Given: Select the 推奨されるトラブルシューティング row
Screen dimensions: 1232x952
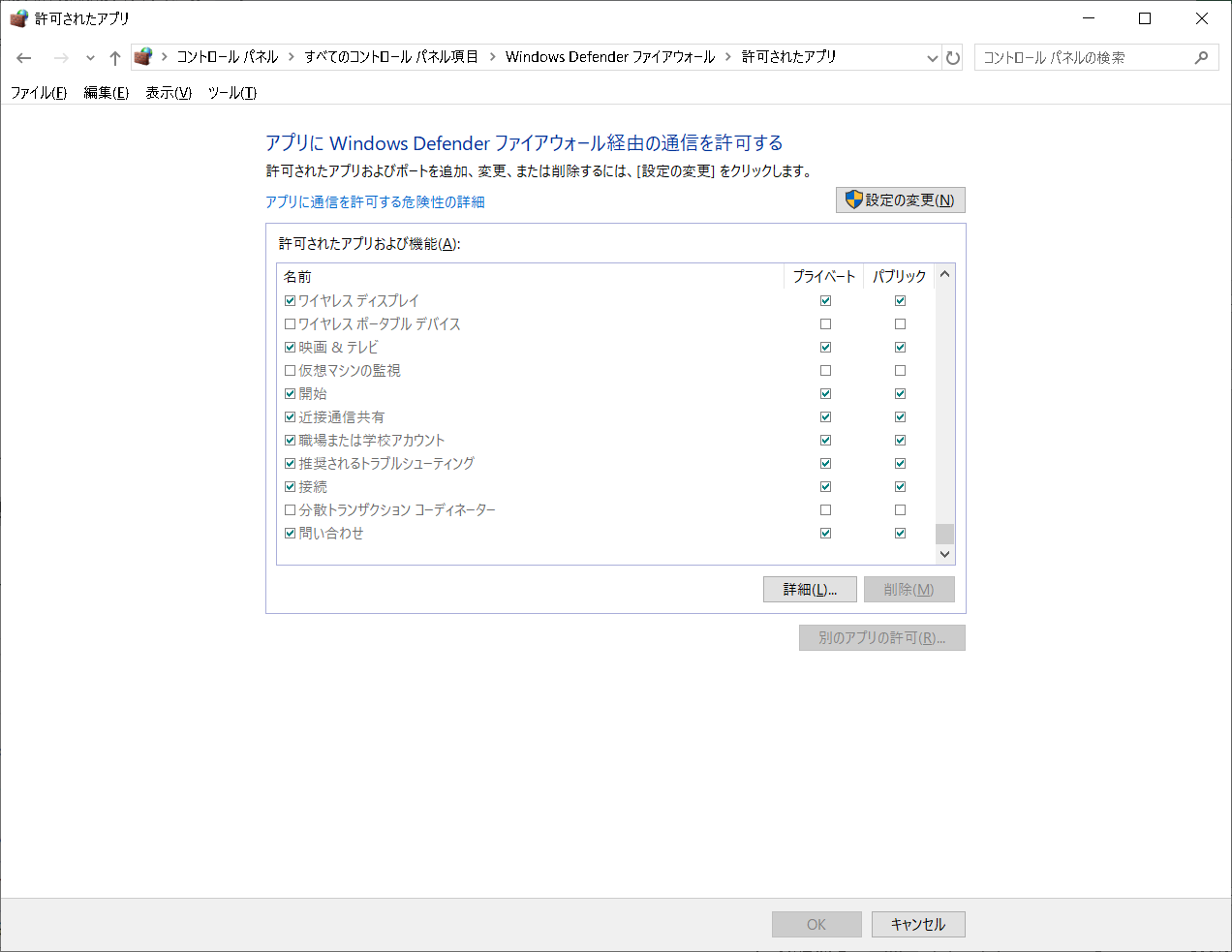Looking at the screenshot, I should point(606,463).
